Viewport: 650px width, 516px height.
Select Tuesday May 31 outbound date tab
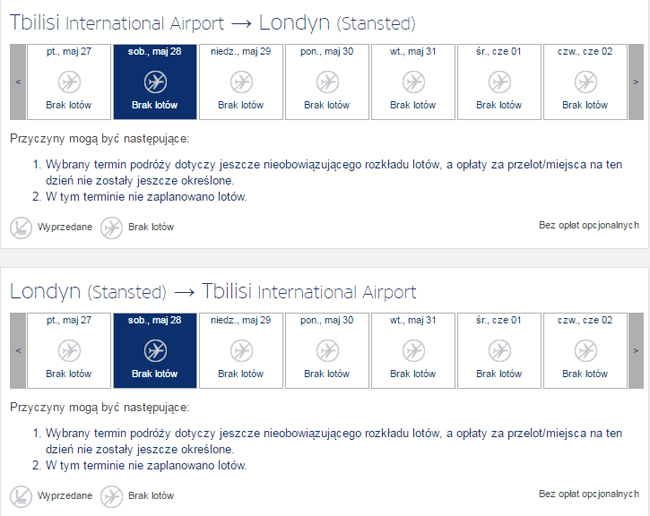click(413, 82)
